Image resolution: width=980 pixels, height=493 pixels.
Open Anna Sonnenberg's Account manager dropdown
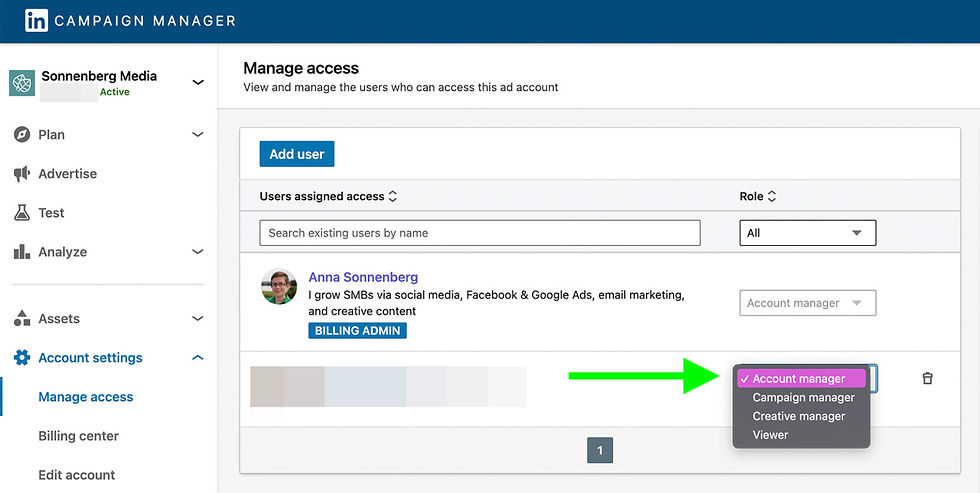coord(808,303)
